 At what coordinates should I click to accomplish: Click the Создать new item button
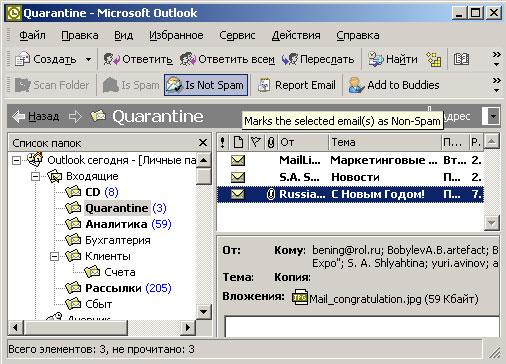(46, 59)
